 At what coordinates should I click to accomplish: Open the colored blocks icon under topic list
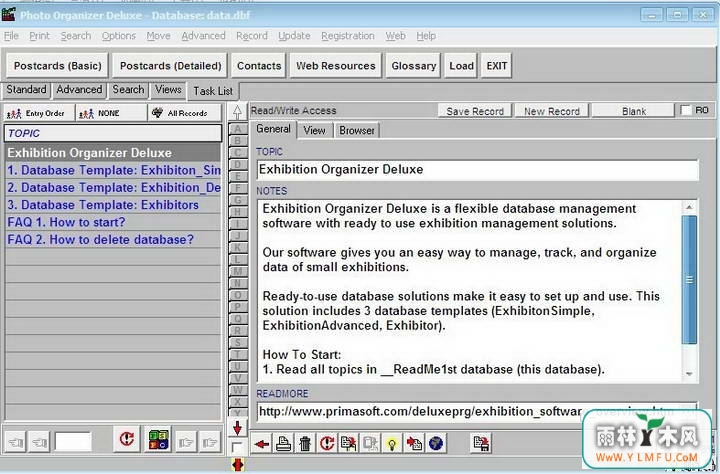[158, 439]
